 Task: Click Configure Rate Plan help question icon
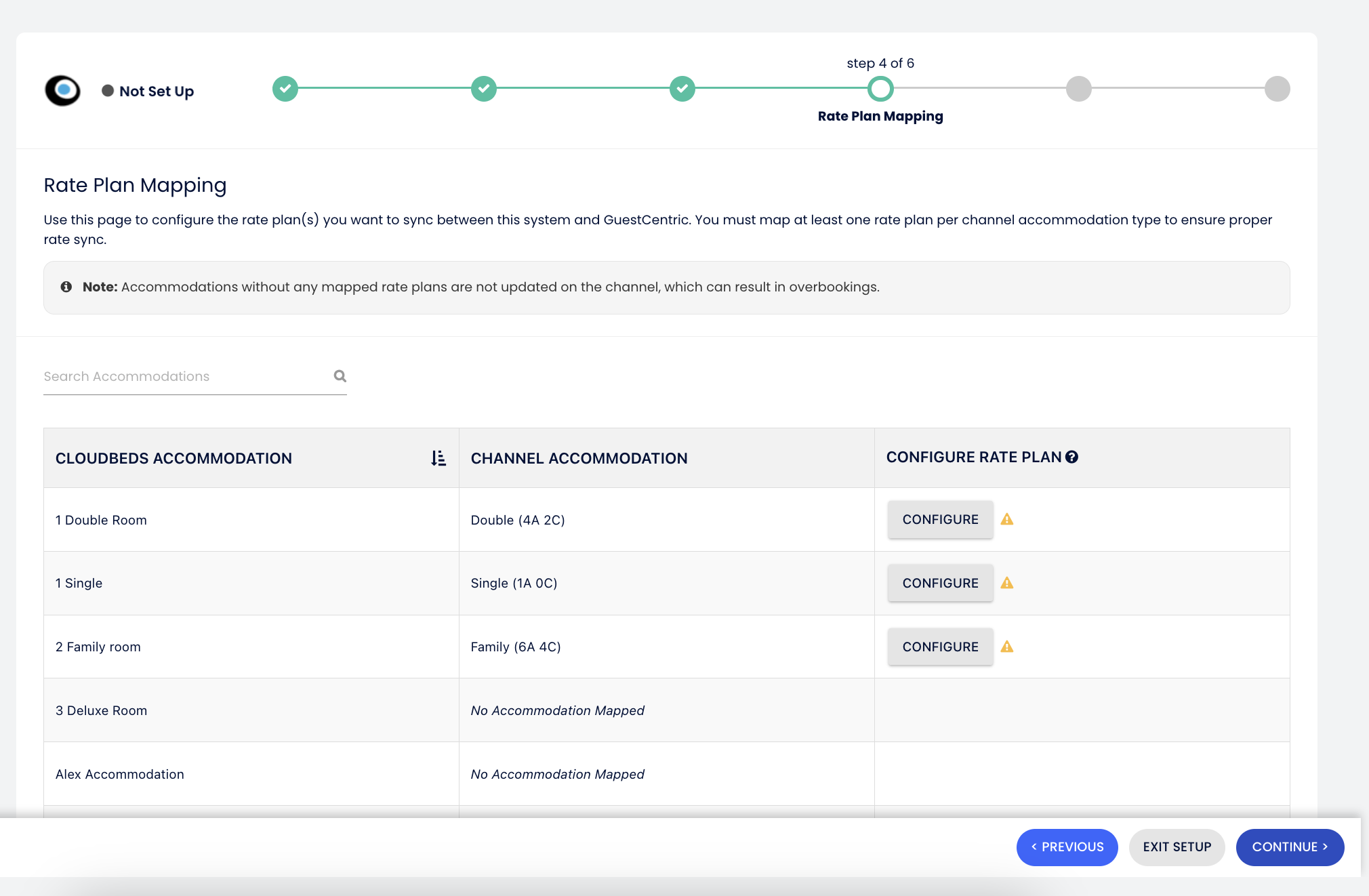click(x=1071, y=457)
